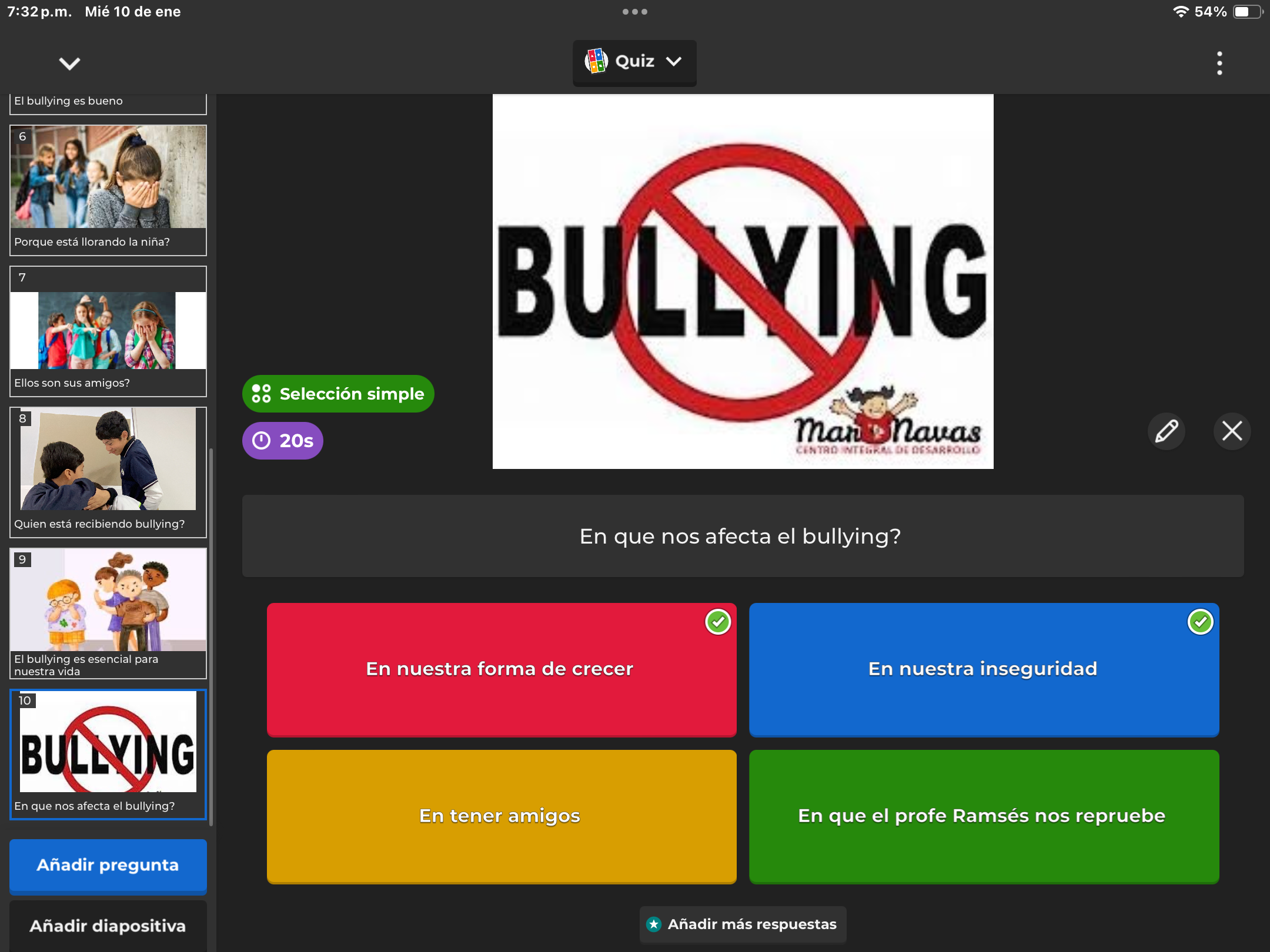
Task: Remove the image with the X icon
Action: pos(1232,431)
